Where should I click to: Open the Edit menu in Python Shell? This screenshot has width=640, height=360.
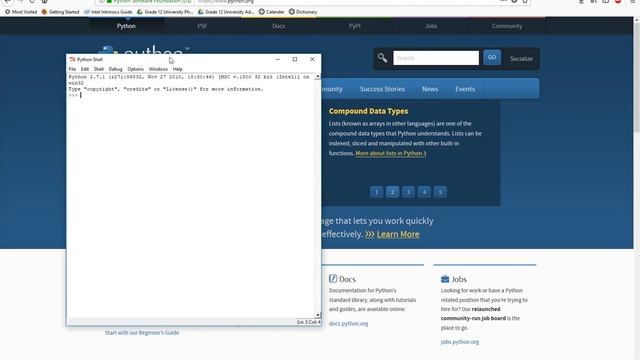pos(85,69)
